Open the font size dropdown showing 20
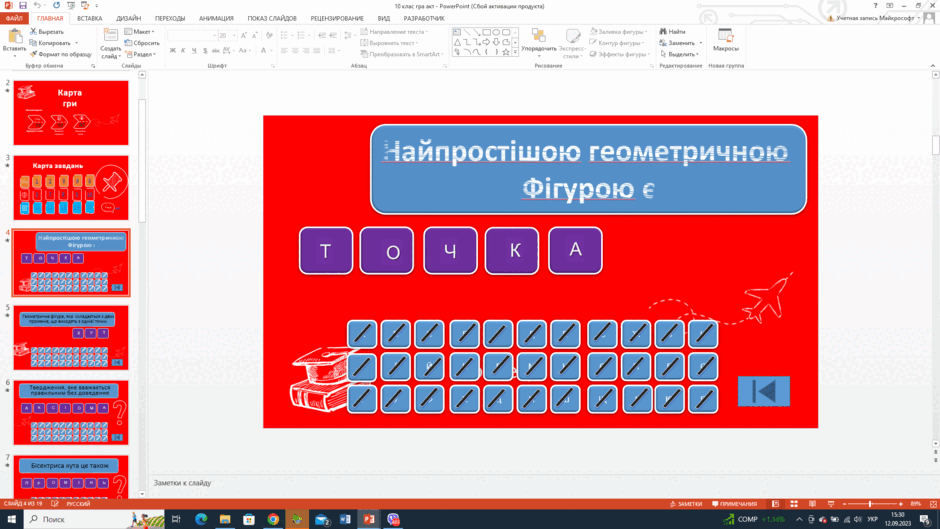This screenshot has width=940, height=529. tap(234, 35)
